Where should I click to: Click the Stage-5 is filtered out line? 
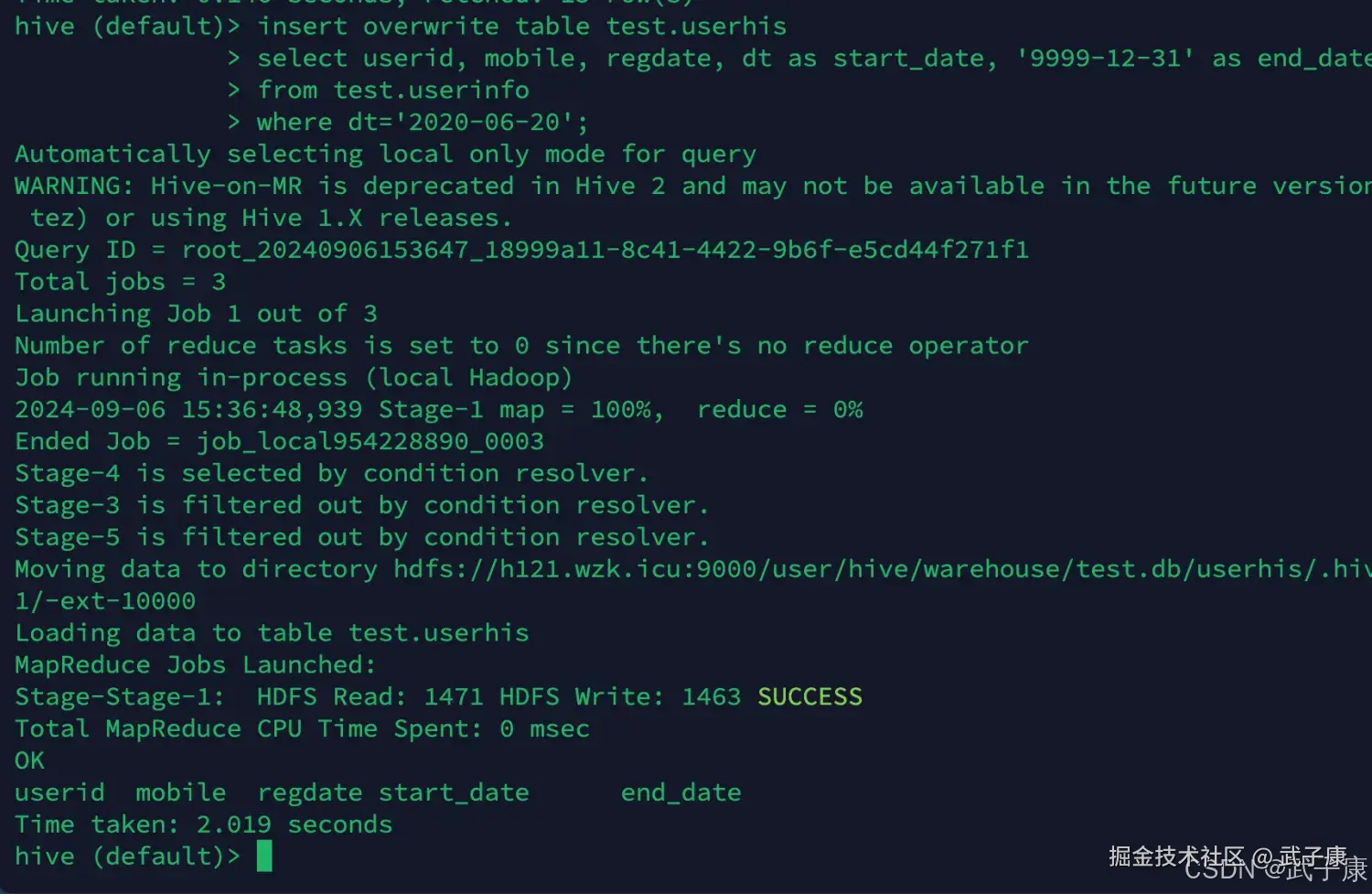[361, 537]
